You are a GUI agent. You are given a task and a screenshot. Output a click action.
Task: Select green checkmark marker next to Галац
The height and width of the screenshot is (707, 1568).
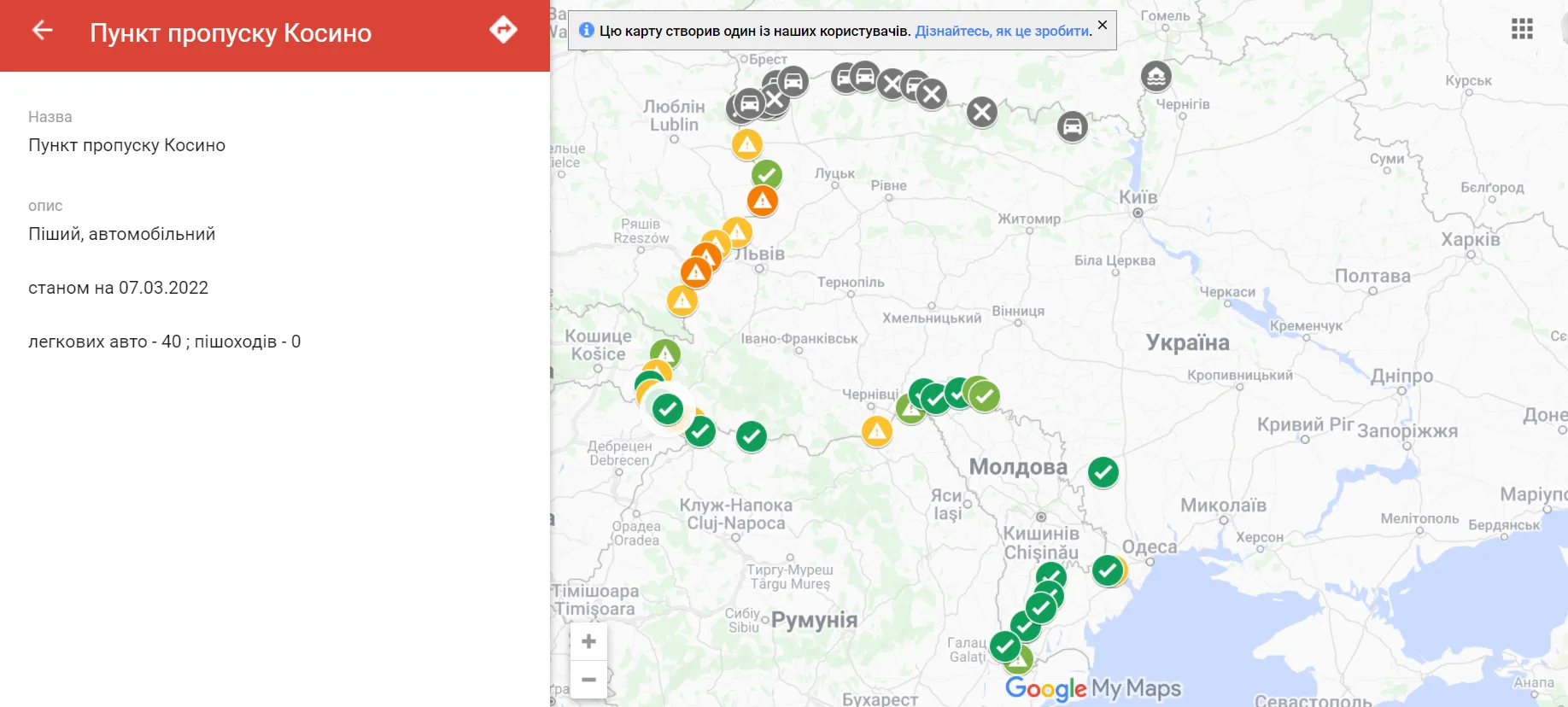coord(1005,646)
